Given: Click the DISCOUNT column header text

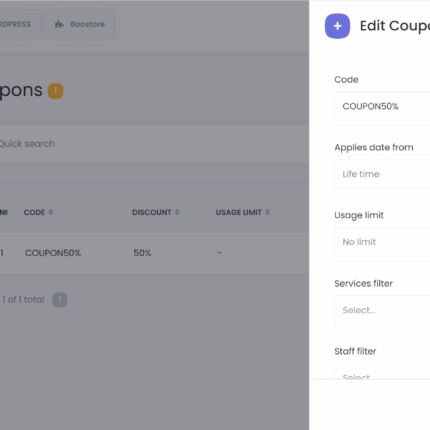Looking at the screenshot, I should point(152,212).
